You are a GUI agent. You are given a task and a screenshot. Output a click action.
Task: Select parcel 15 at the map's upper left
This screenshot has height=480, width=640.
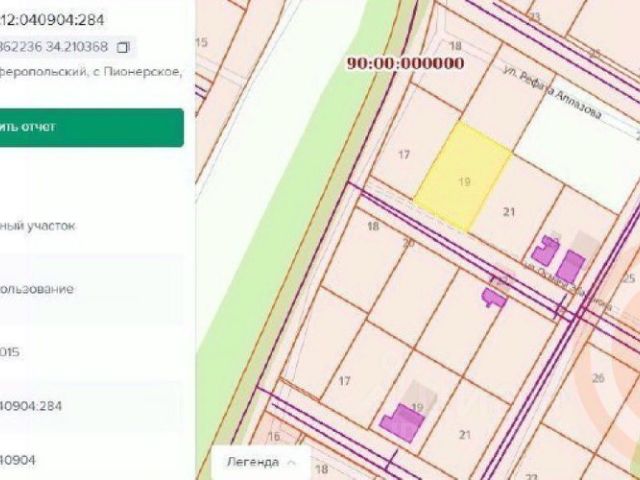[x=202, y=42]
